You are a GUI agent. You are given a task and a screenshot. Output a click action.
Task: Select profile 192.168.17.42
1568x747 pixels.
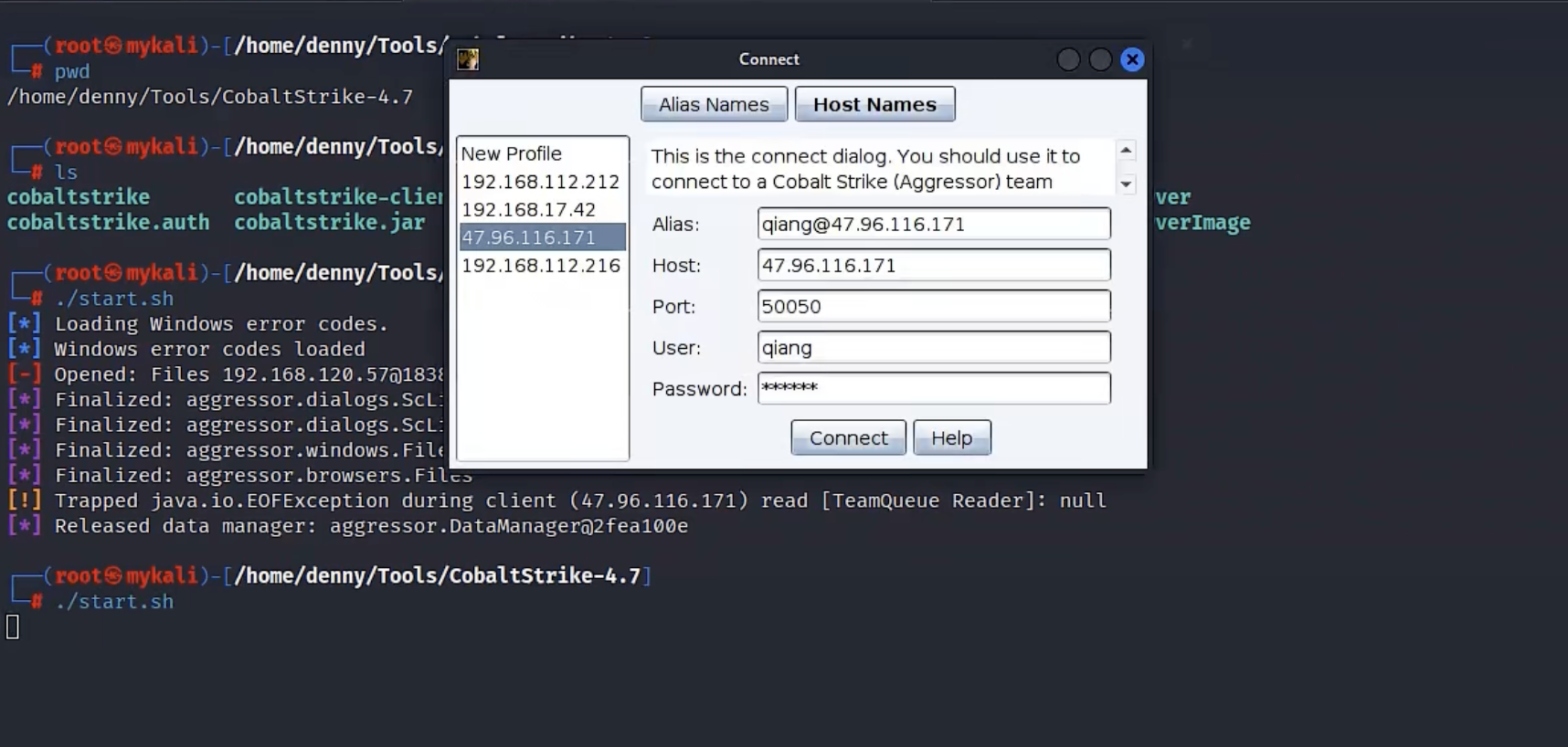pos(543,209)
